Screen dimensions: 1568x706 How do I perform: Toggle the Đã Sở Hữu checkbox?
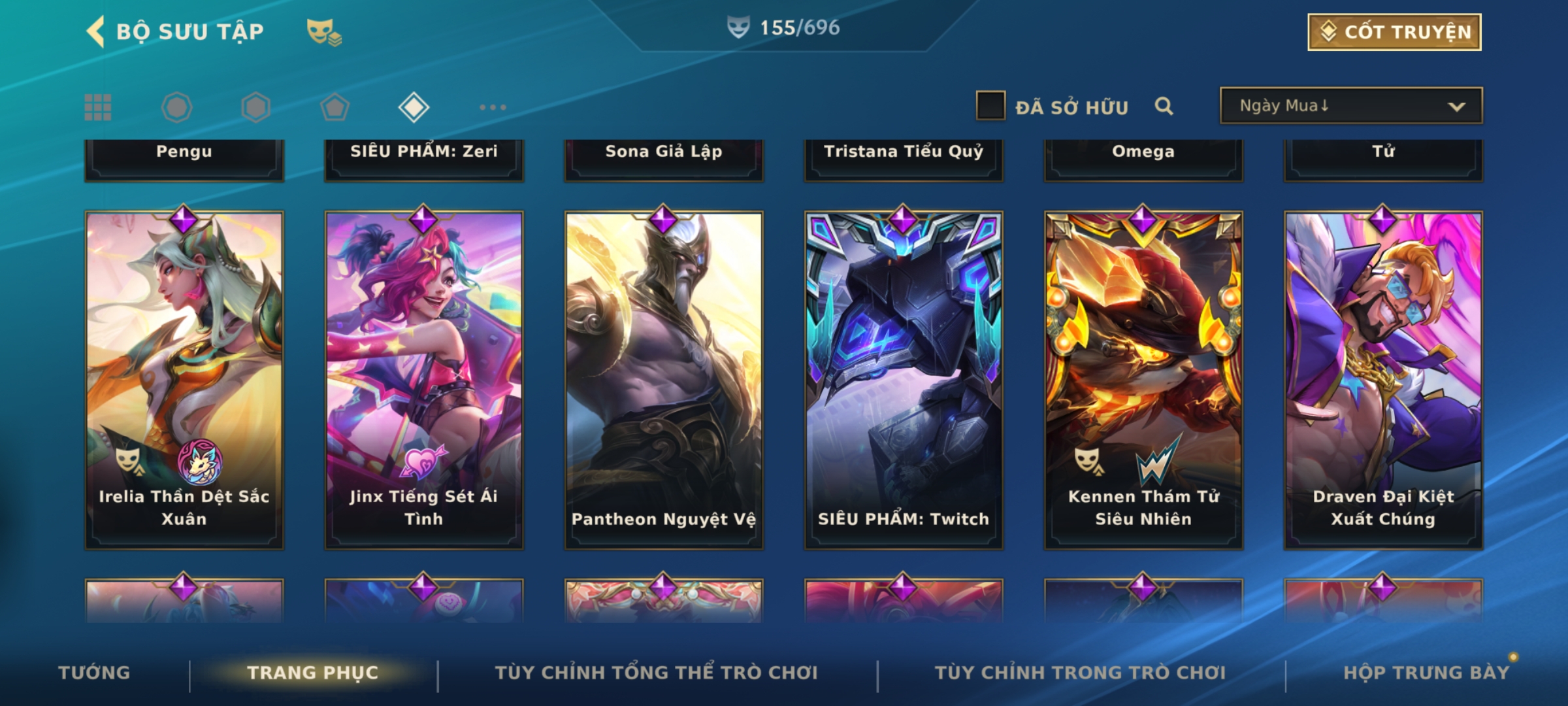990,106
